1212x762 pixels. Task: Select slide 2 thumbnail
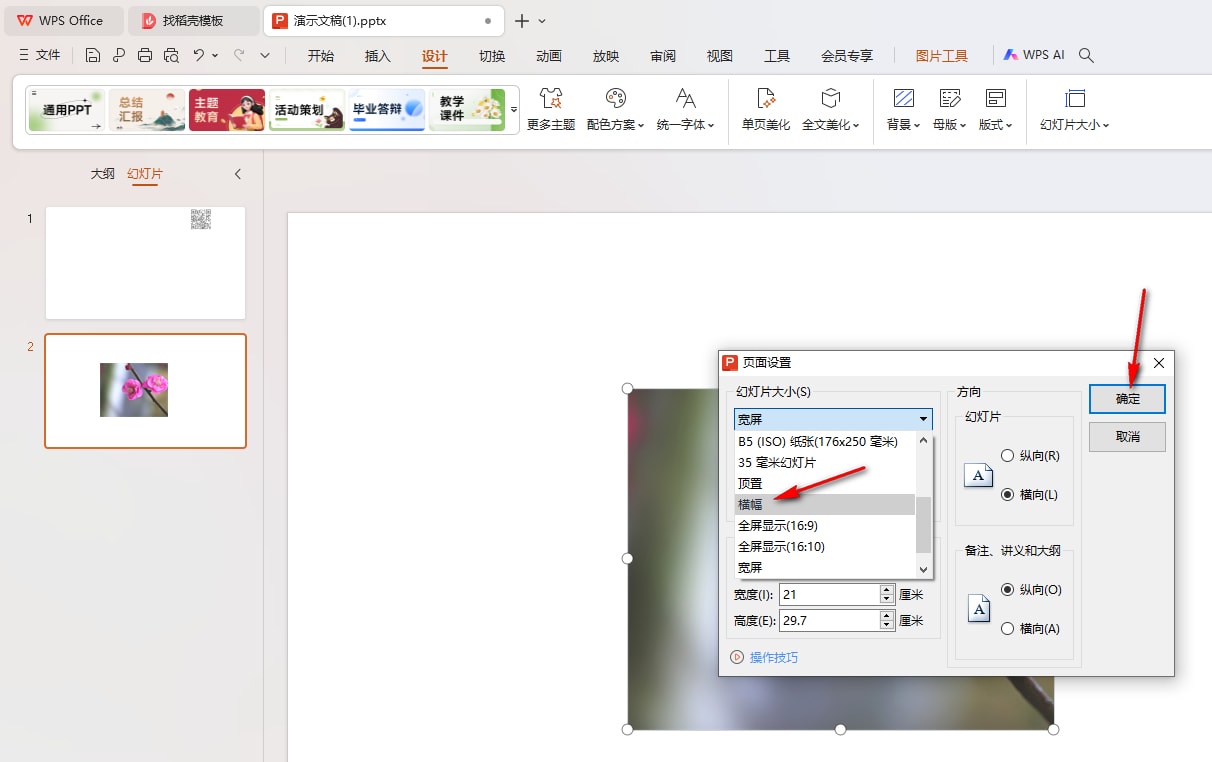click(145, 390)
